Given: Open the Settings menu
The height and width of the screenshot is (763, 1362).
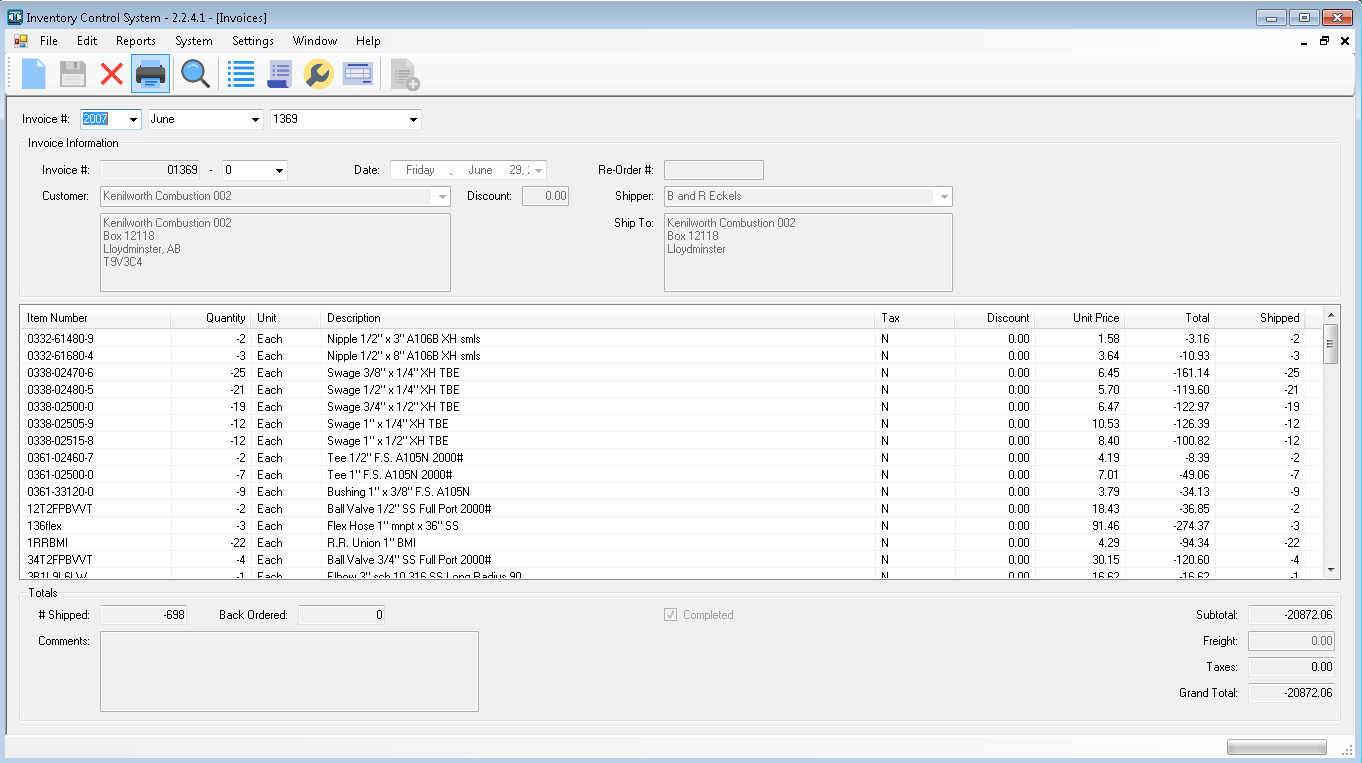Looking at the screenshot, I should (252, 41).
